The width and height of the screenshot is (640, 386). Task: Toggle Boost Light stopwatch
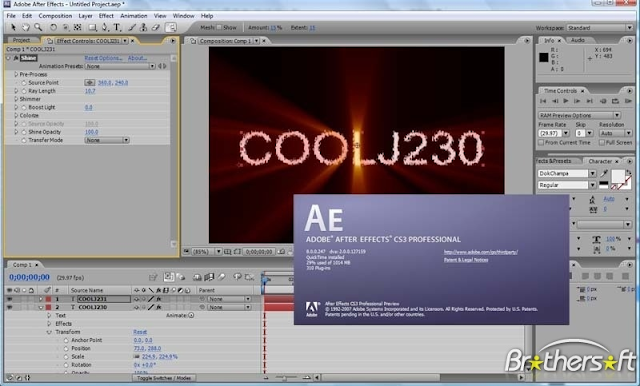(24, 107)
